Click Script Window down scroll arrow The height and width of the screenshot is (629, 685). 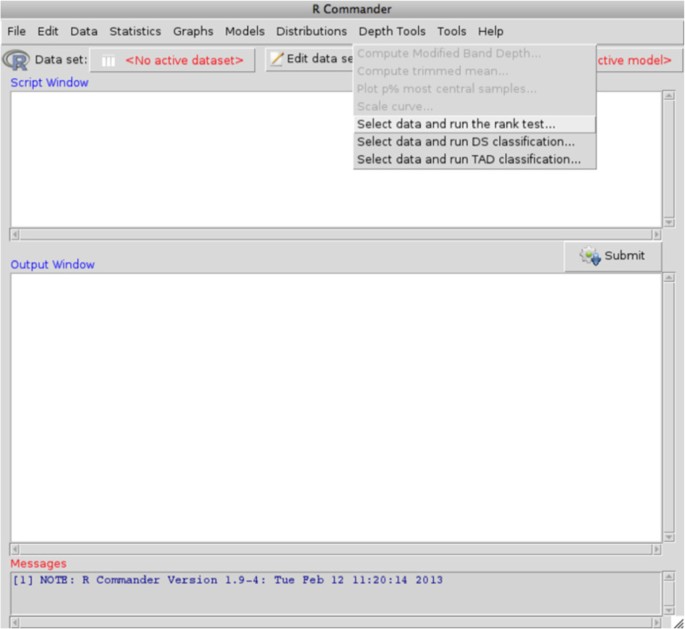(669, 223)
